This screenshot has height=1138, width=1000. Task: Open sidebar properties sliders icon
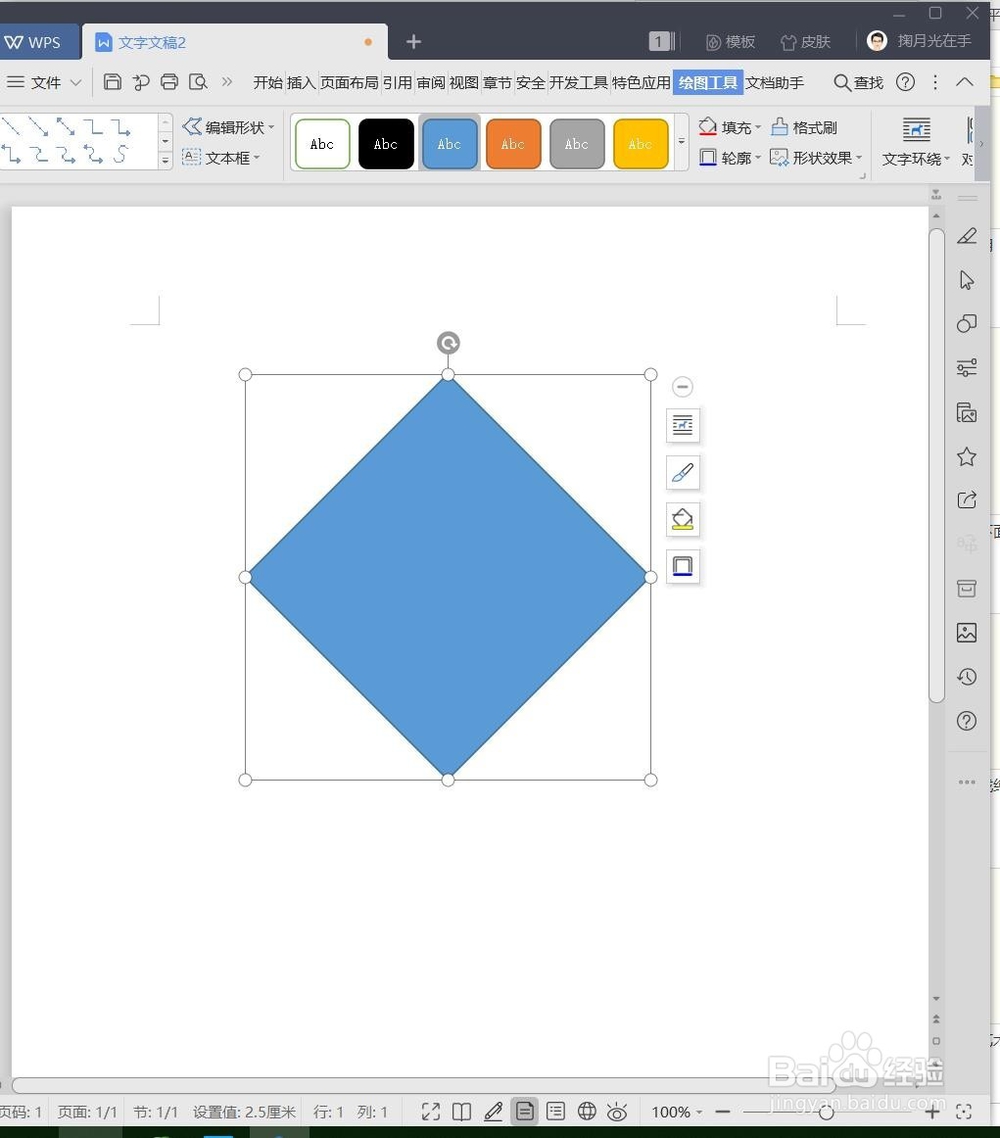[967, 368]
